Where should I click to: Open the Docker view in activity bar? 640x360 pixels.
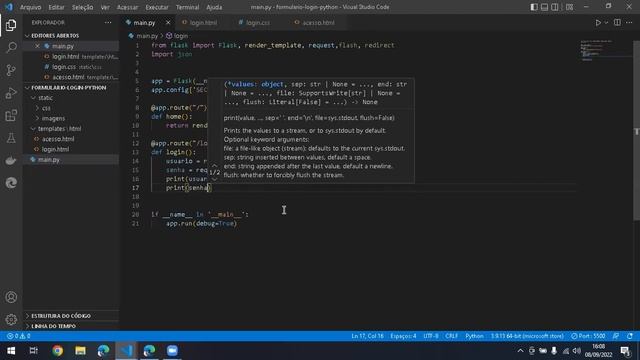click(x=11, y=160)
